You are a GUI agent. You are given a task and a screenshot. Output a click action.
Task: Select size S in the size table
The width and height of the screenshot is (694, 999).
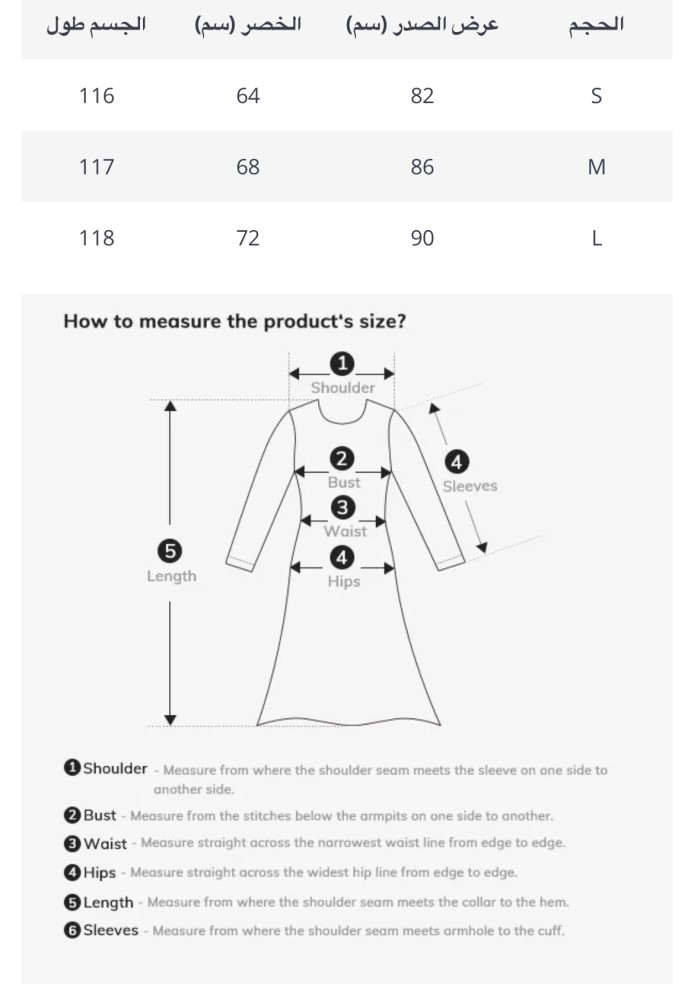tap(596, 96)
